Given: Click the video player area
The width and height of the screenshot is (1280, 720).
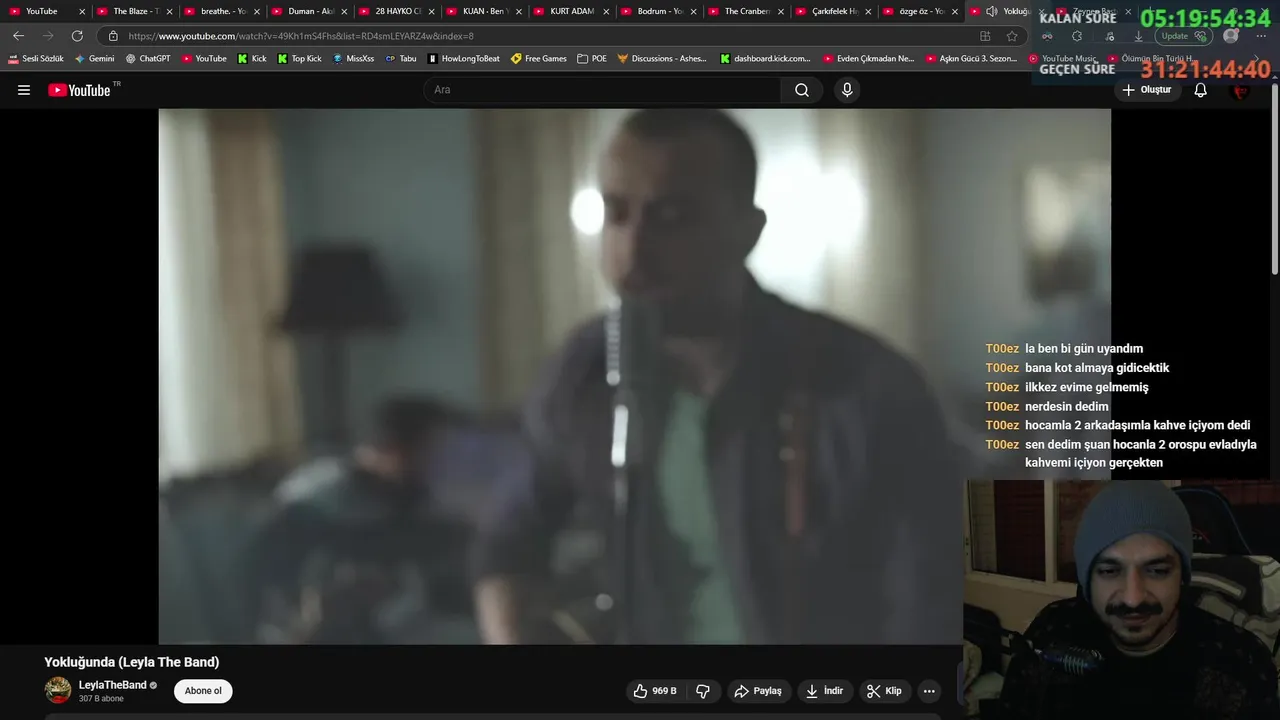Looking at the screenshot, I should click(x=634, y=376).
